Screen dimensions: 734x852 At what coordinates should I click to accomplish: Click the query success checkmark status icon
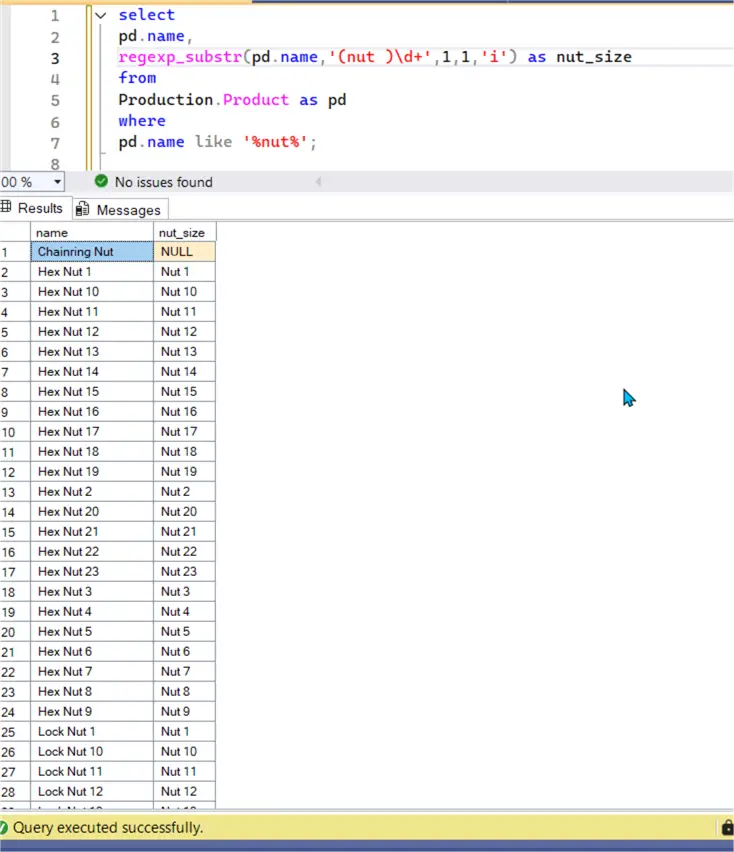(5, 828)
